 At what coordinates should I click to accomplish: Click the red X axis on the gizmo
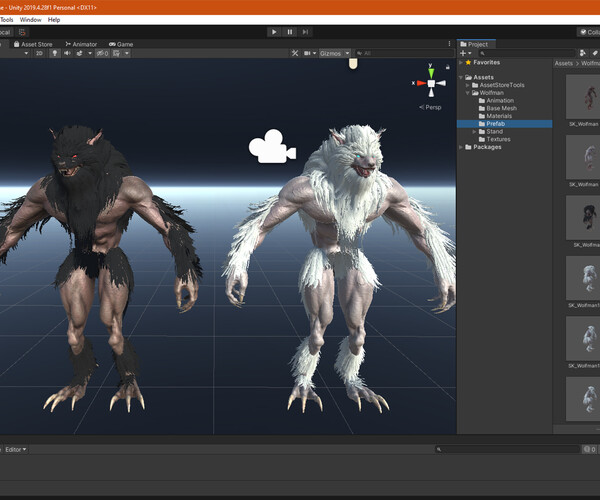coord(421,83)
